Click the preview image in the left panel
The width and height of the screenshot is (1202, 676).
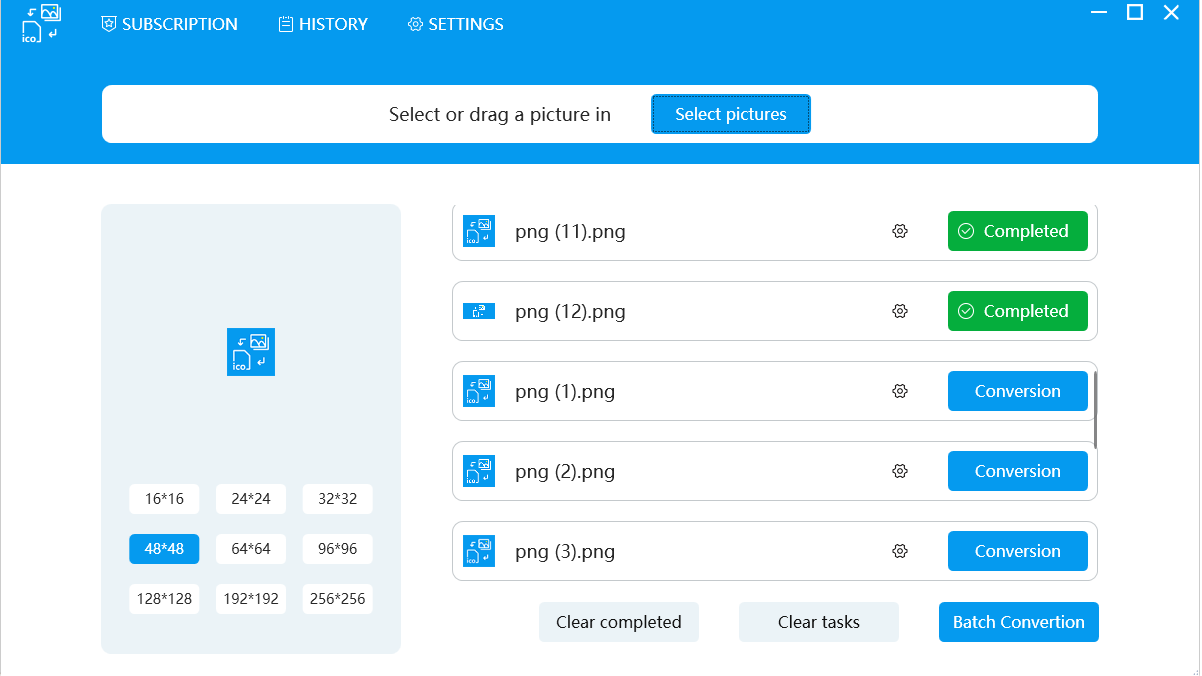tap(251, 352)
